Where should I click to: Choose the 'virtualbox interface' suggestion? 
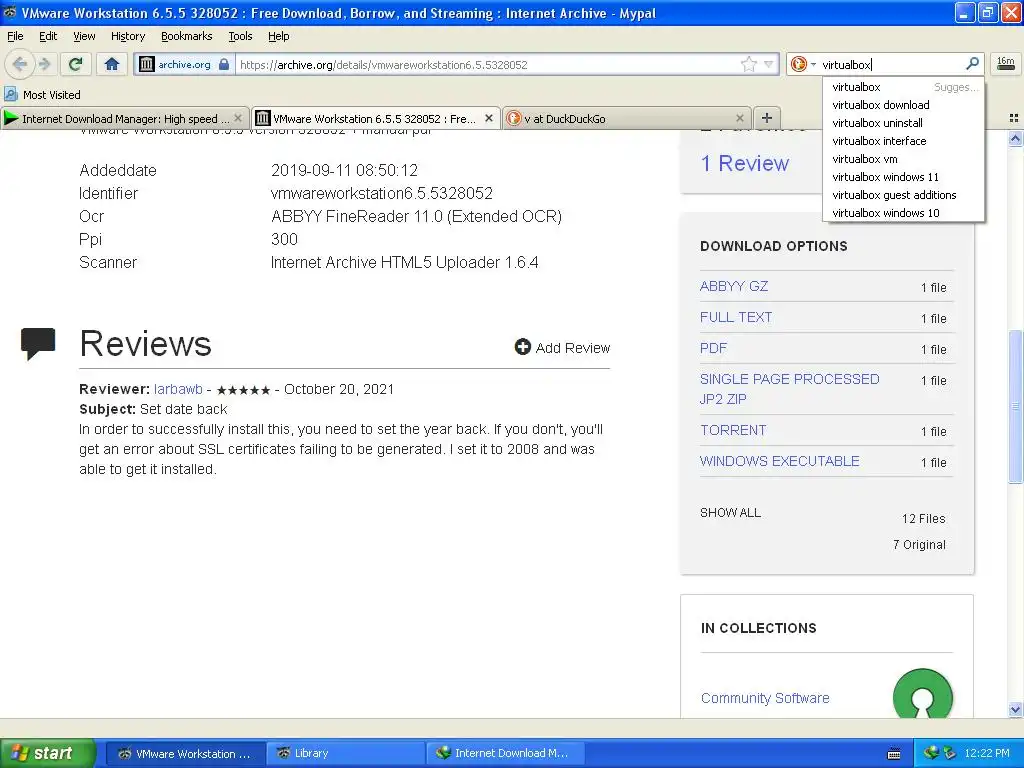(x=904, y=140)
